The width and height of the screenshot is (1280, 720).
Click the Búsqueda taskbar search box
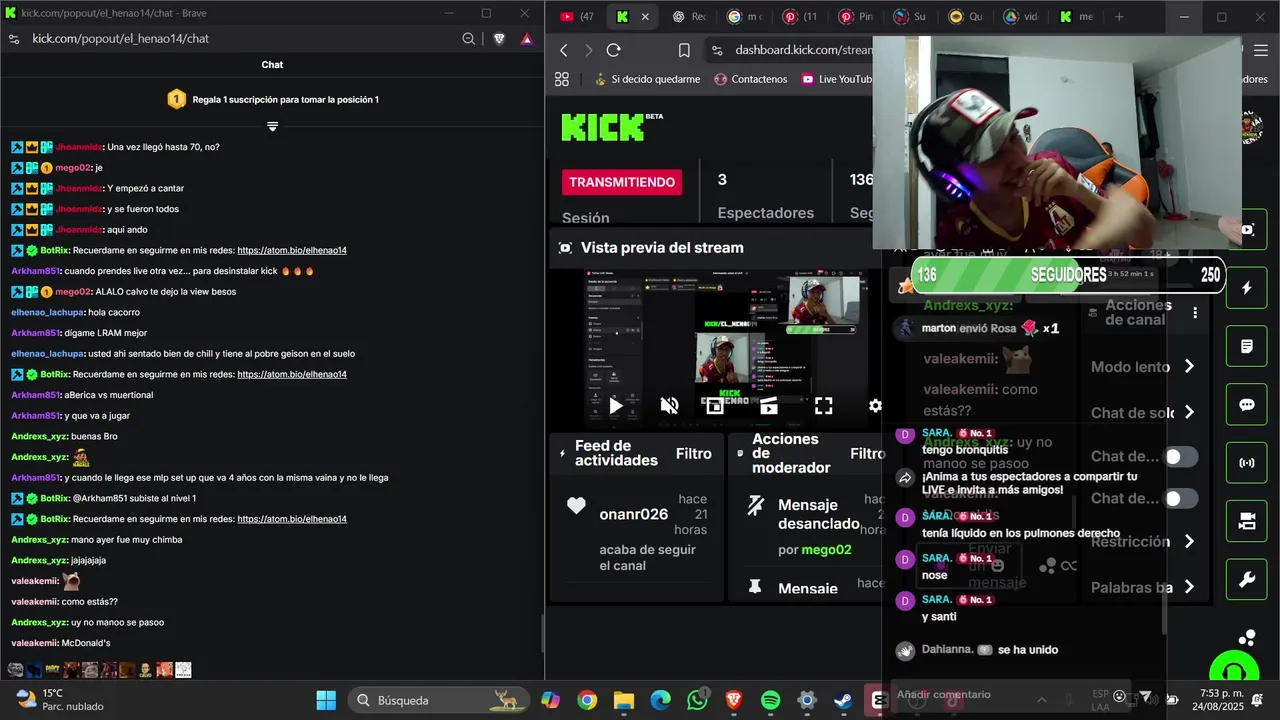click(x=439, y=700)
